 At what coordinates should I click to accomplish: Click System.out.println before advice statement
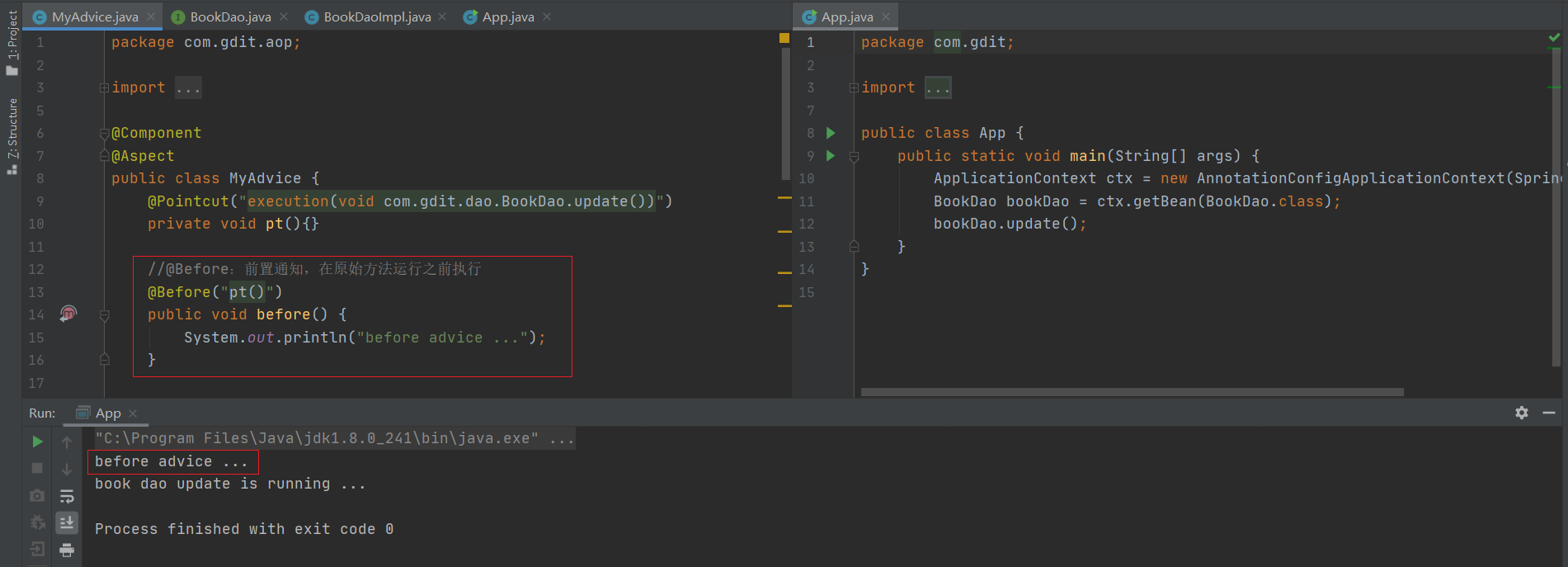pos(365,338)
